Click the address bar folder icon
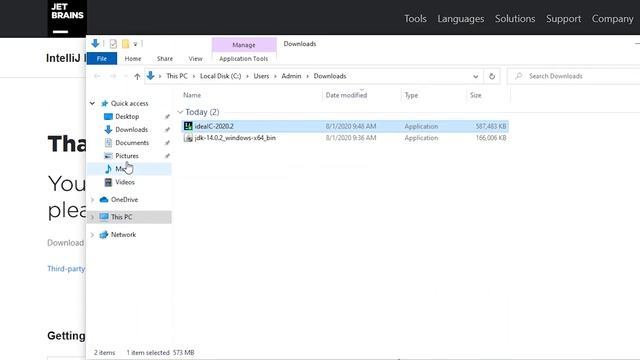Screen dimensions: 640x360 151,76
